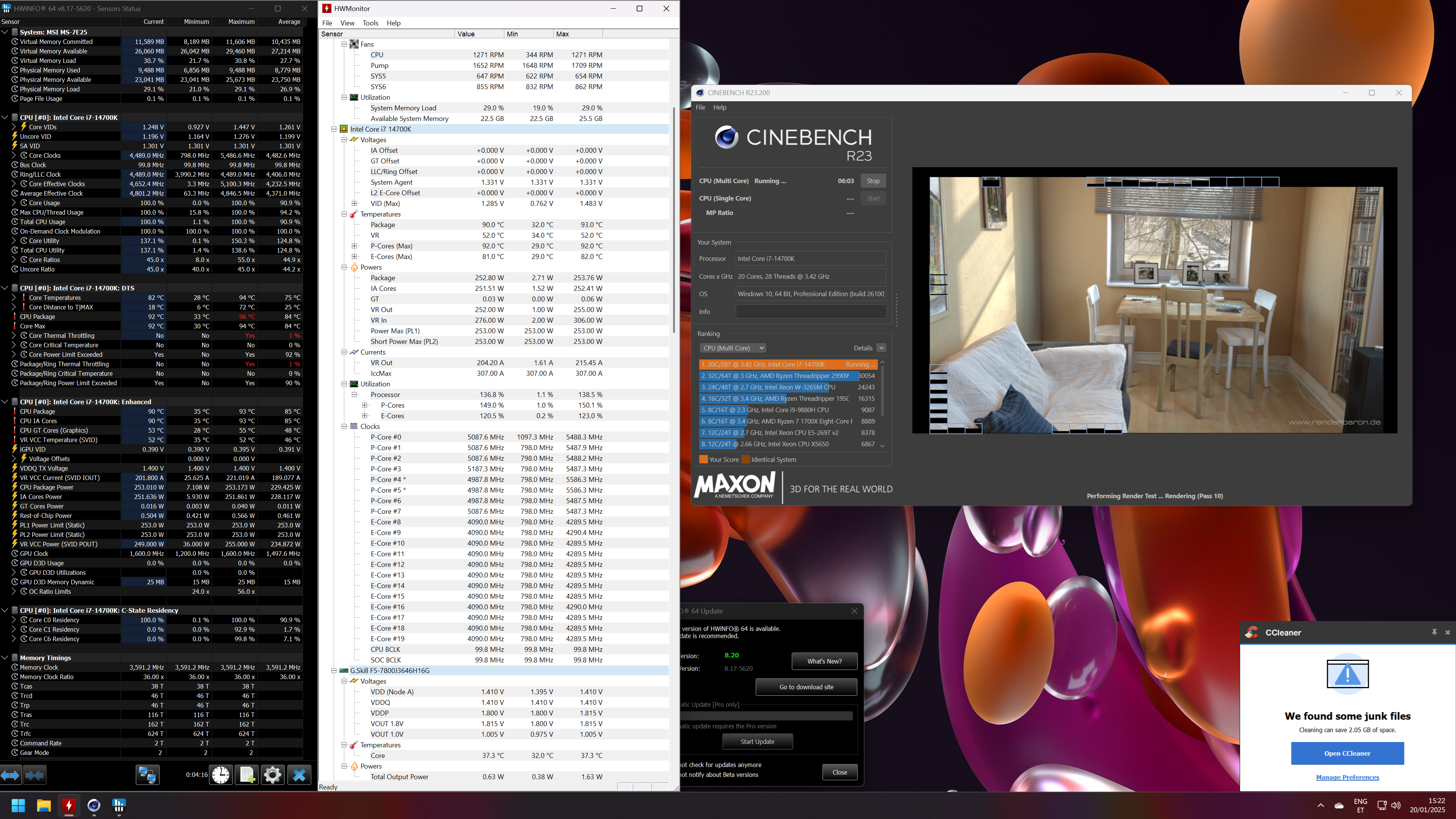
Task: Toggle 'not check for updates anymore' option
Action: [721, 765]
